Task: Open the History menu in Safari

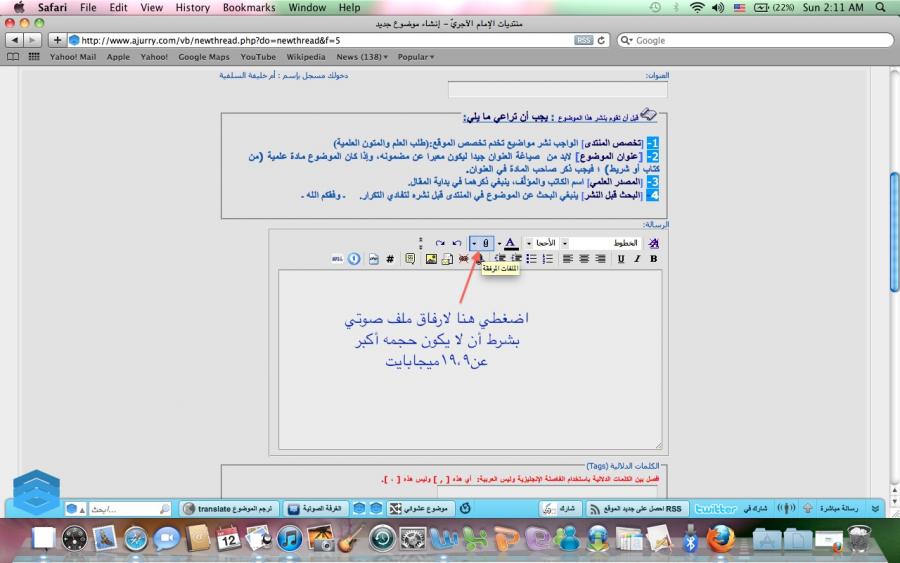Action: pyautogui.click(x=192, y=7)
